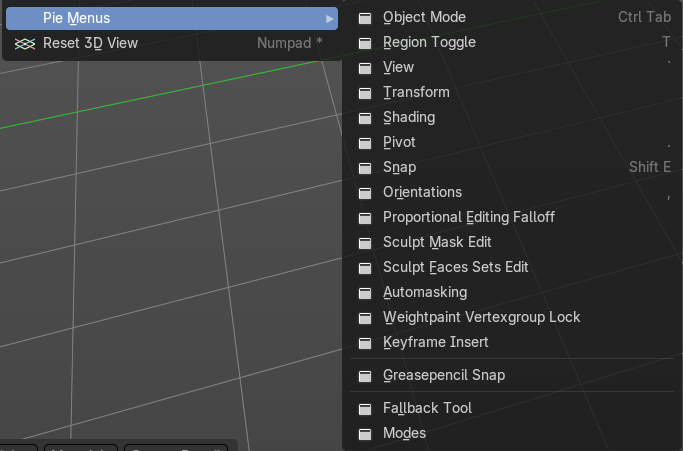Click the Reset 3D View icon
The width and height of the screenshot is (683, 451).
tap(25, 44)
